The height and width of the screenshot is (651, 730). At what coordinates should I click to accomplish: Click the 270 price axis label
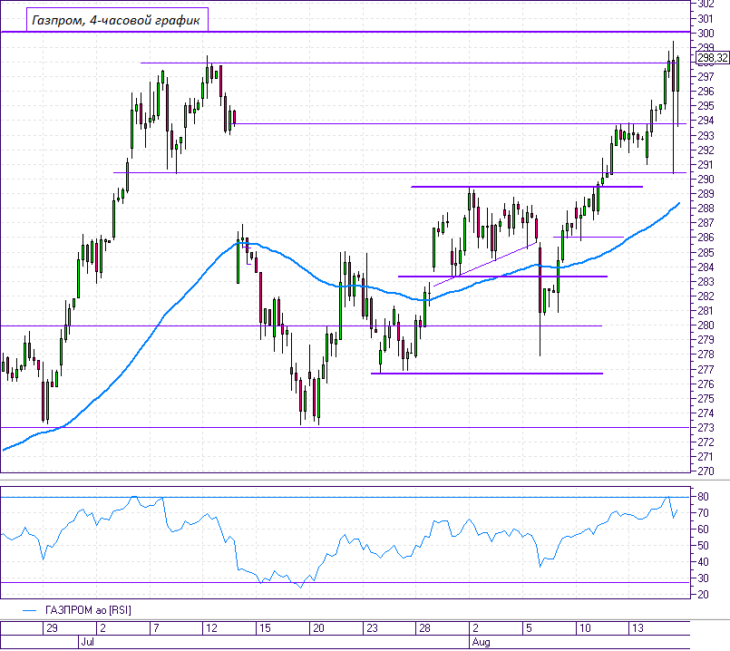point(706,471)
